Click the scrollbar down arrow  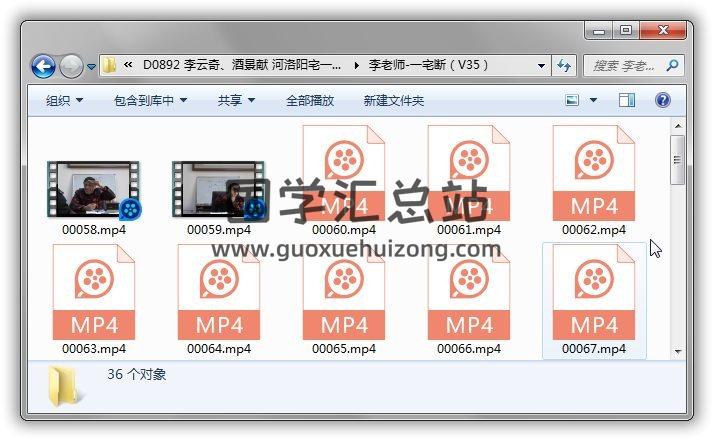(x=678, y=351)
